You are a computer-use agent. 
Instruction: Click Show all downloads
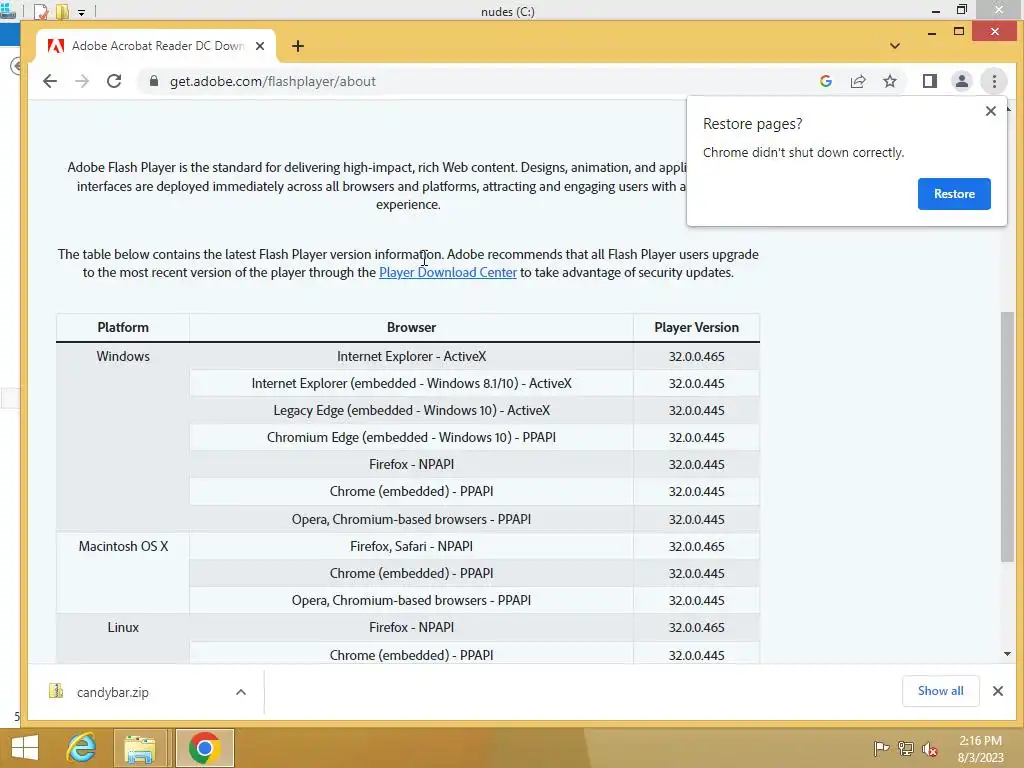coord(940,691)
